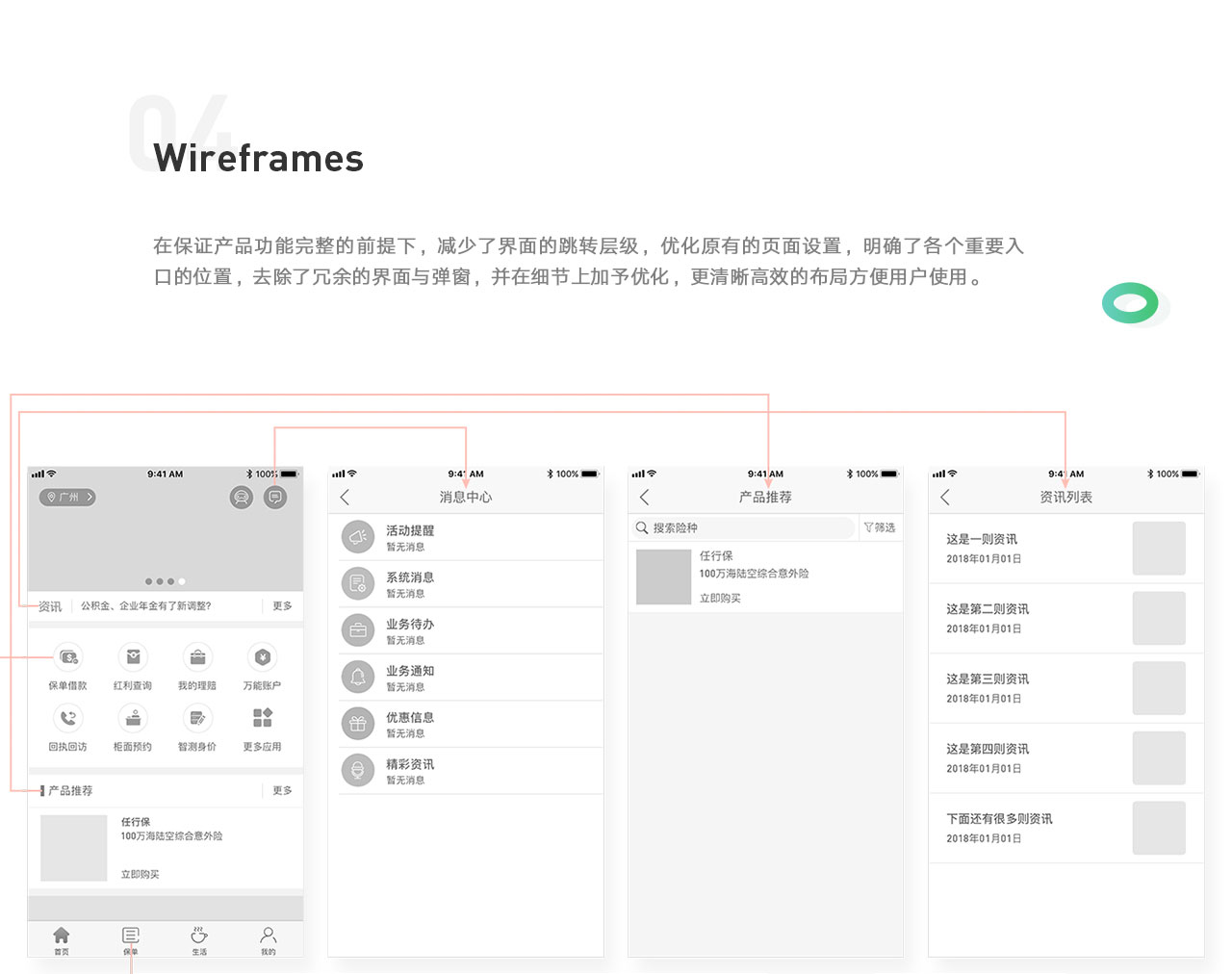Image resolution: width=1232 pixels, height=974 pixels.
Task: Open the 万能账户 account icon
Action: (262, 658)
